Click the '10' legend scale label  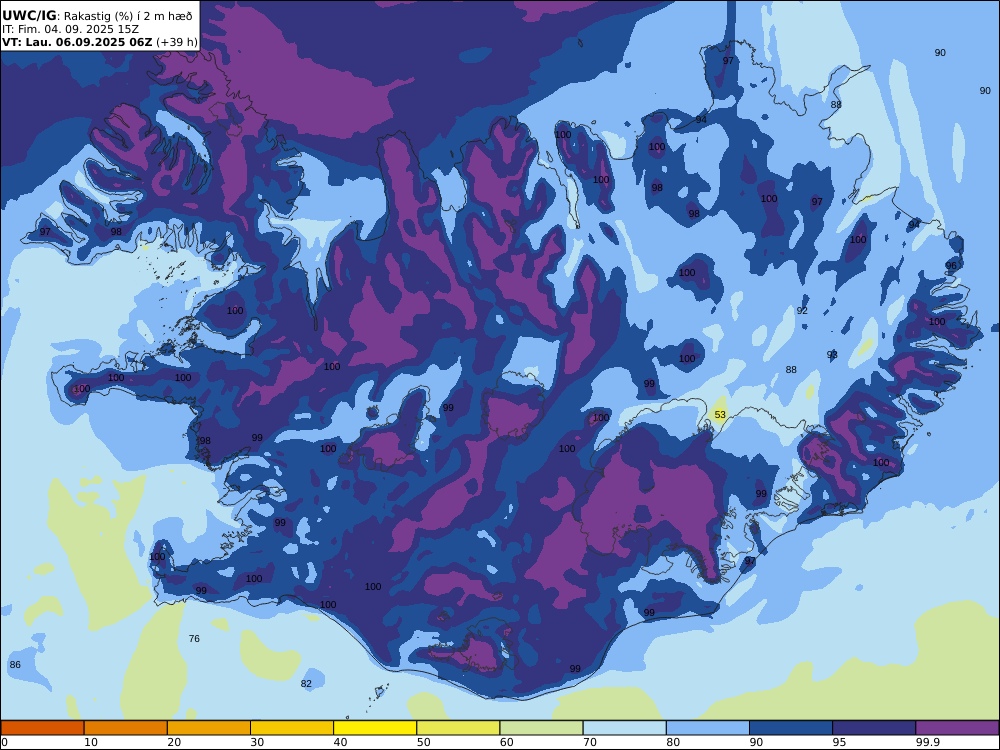point(91,742)
